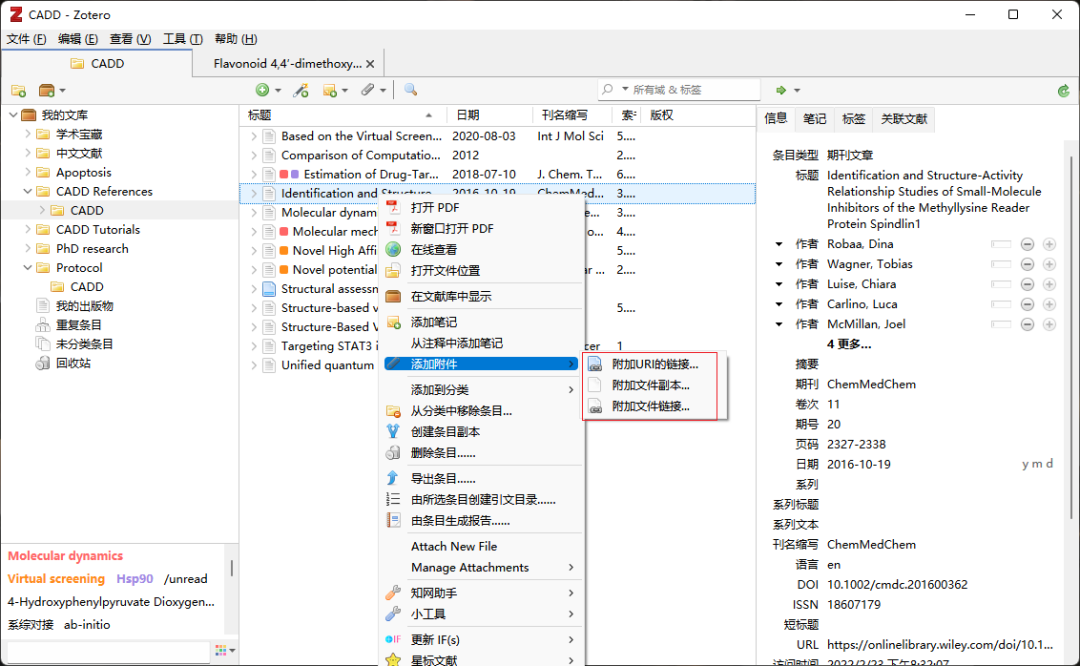Close the Flavonoid 4,4'-dimethoxy tab

[x=371, y=64]
